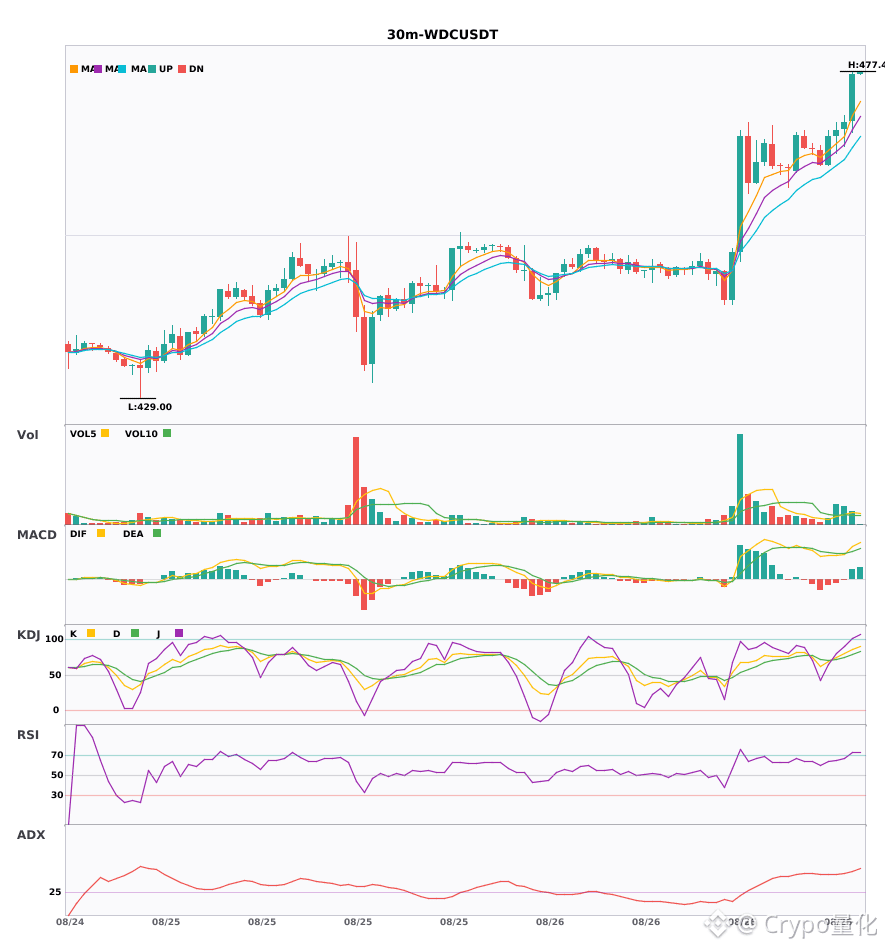Screen dimensions: 885x950
Task: Click the DN legend text
Action: [196, 69]
